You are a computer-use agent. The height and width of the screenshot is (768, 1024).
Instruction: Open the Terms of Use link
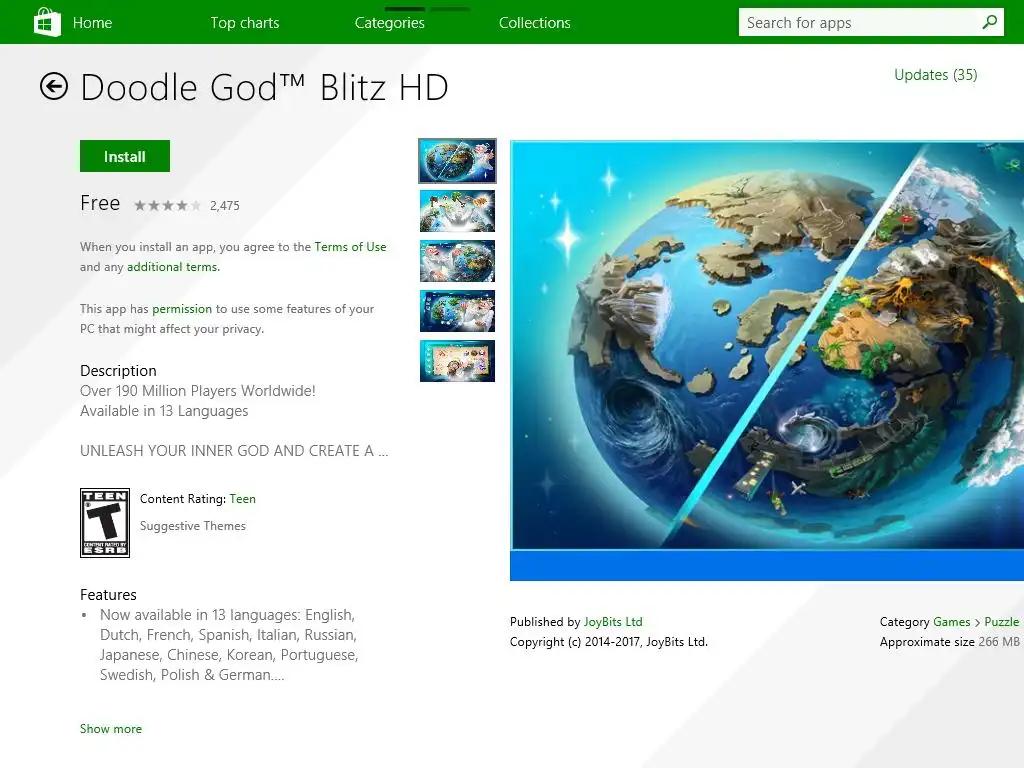350,247
